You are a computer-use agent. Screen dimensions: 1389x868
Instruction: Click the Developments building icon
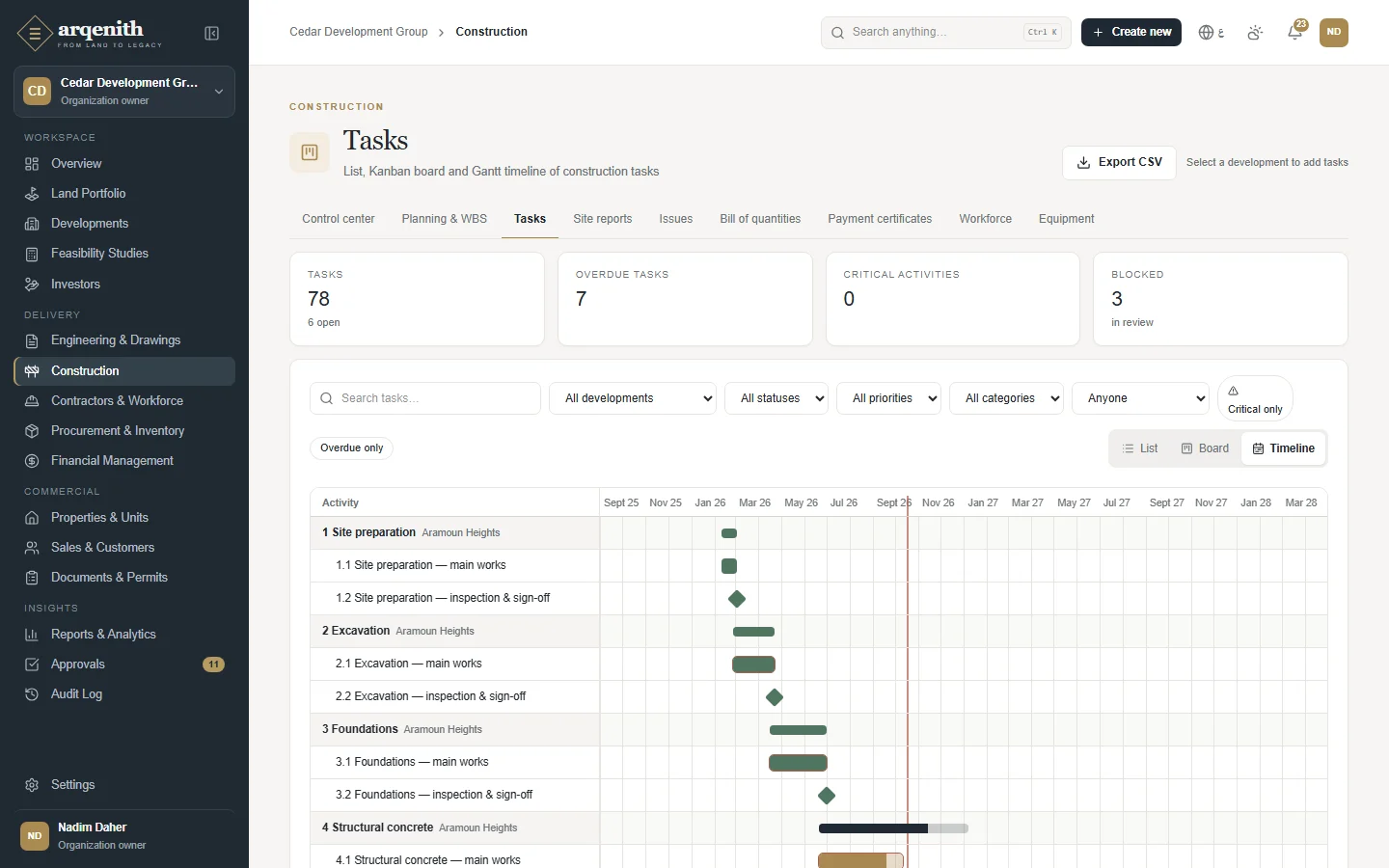(x=32, y=224)
